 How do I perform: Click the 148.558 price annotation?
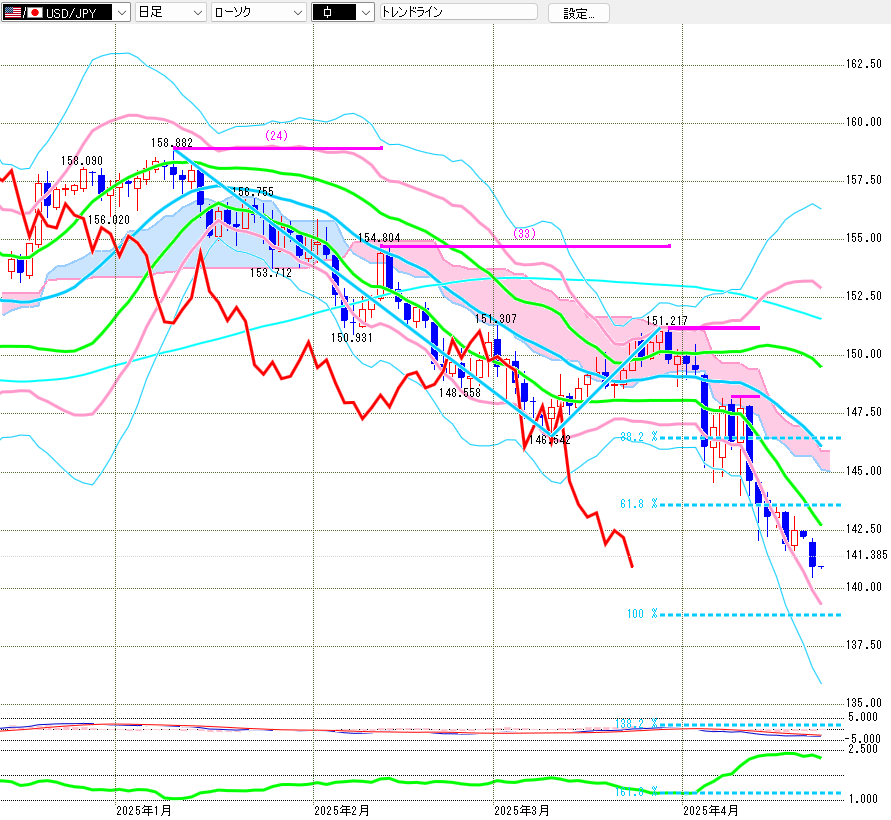pos(460,392)
